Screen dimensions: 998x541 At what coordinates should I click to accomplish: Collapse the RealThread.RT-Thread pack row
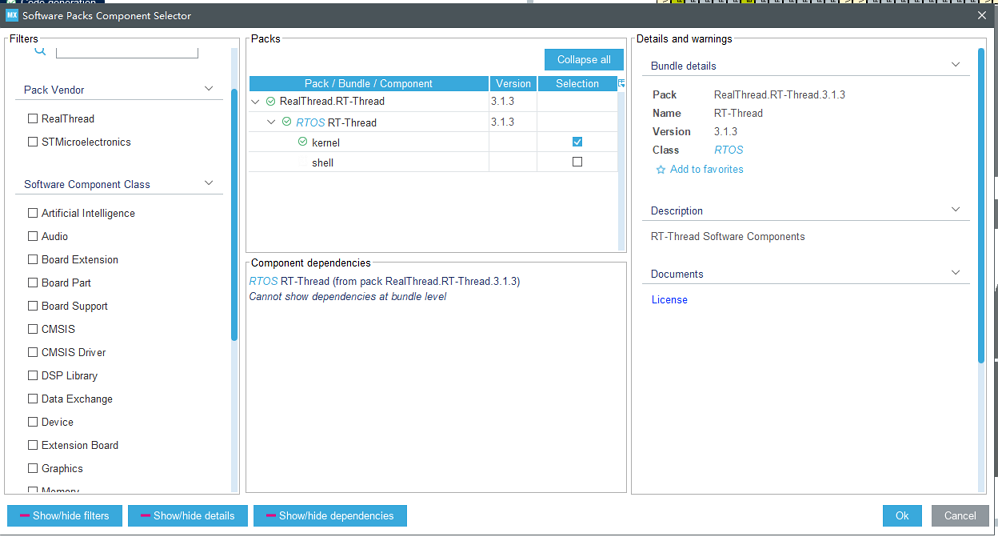click(x=255, y=102)
